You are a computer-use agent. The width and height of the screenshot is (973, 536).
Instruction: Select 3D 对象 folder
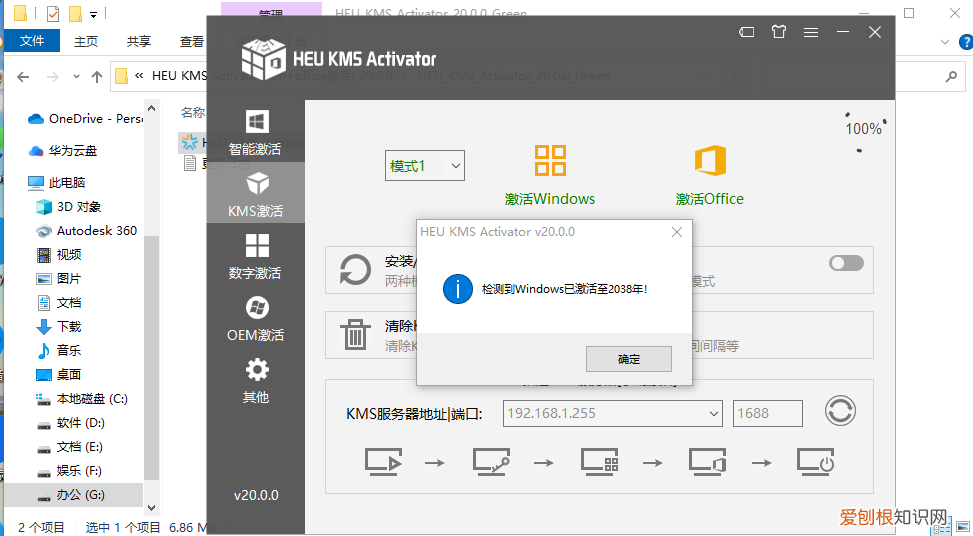point(68,207)
